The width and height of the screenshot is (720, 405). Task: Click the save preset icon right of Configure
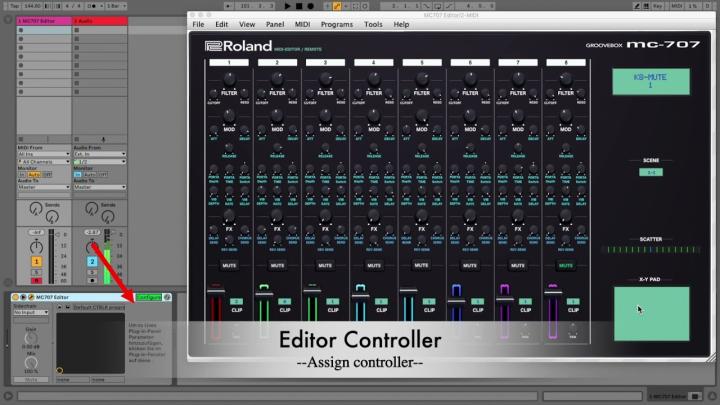pos(167,297)
